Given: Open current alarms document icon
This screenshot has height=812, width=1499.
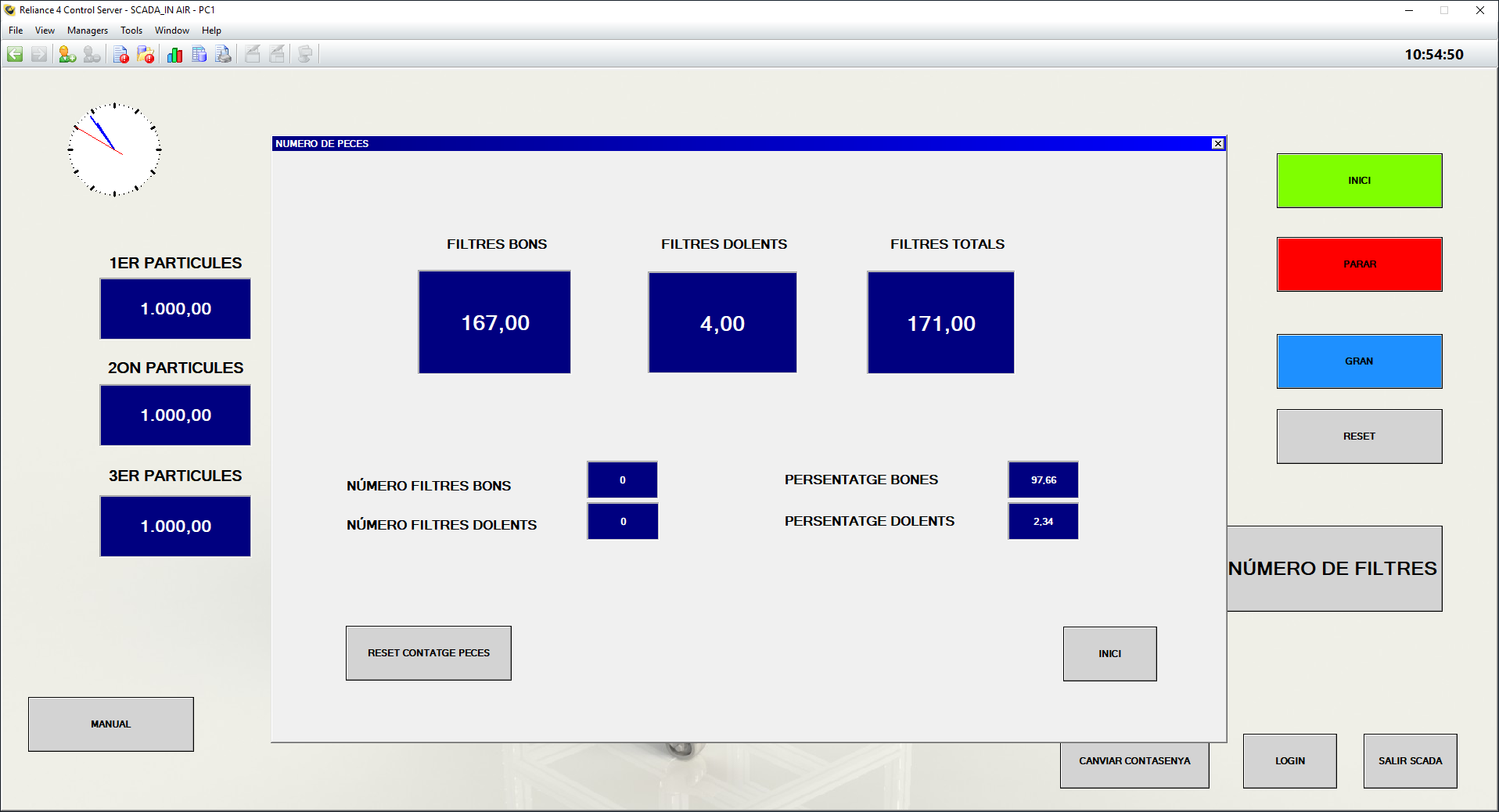Looking at the screenshot, I should (120, 54).
